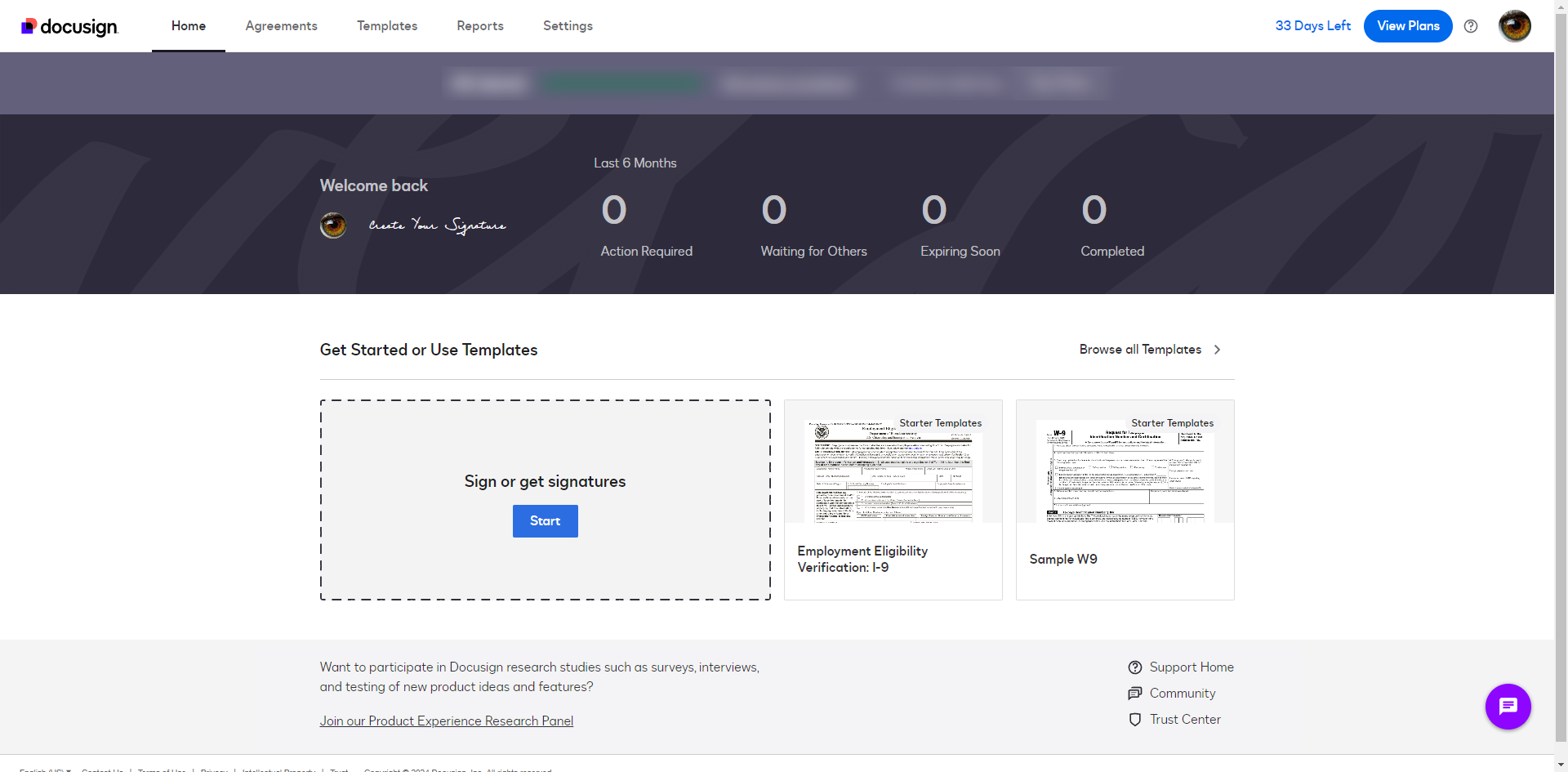Click the avatar under Welcome back
This screenshot has height=772, width=1568.
333,225
